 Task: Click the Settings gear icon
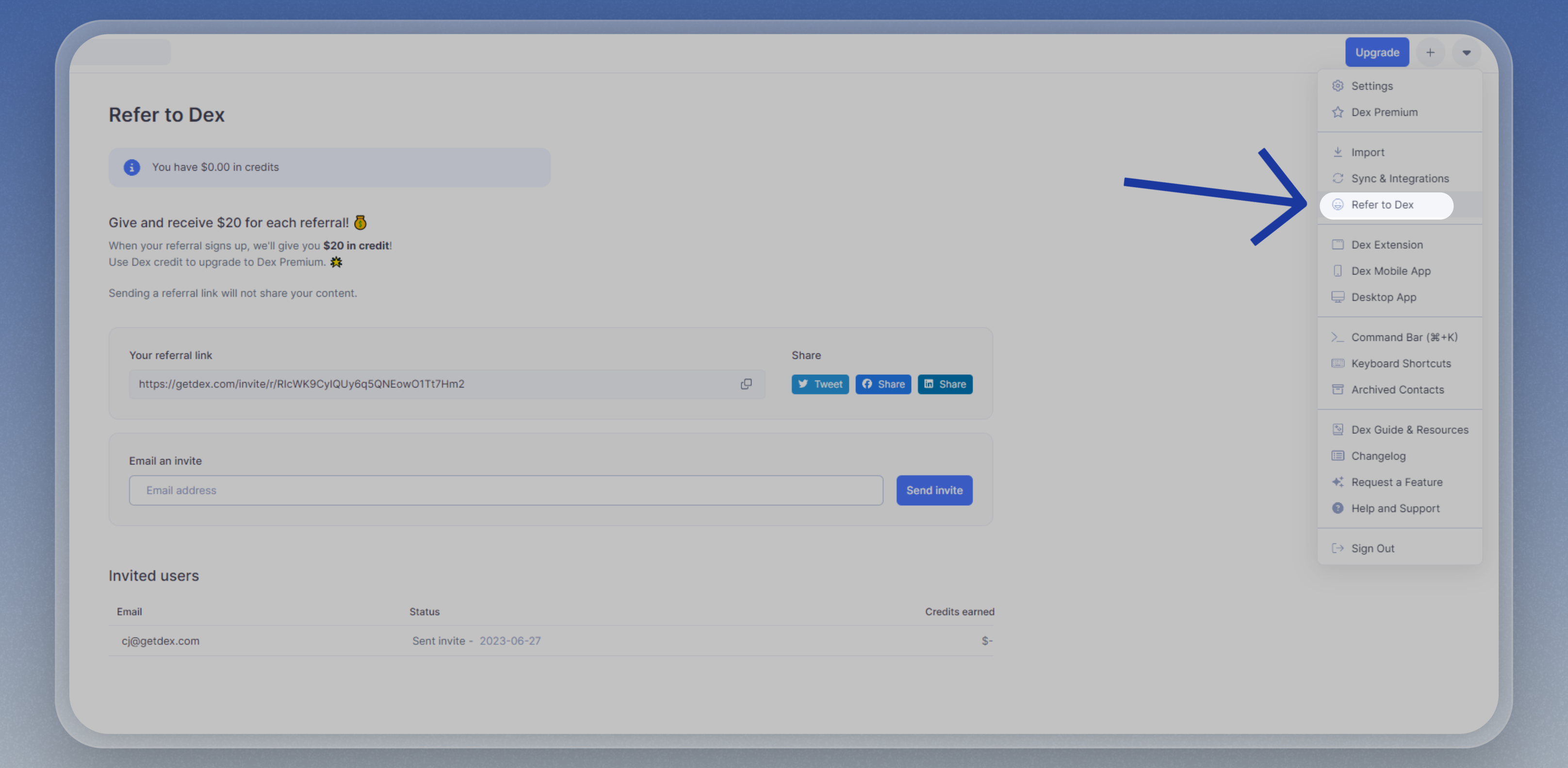pos(1337,86)
